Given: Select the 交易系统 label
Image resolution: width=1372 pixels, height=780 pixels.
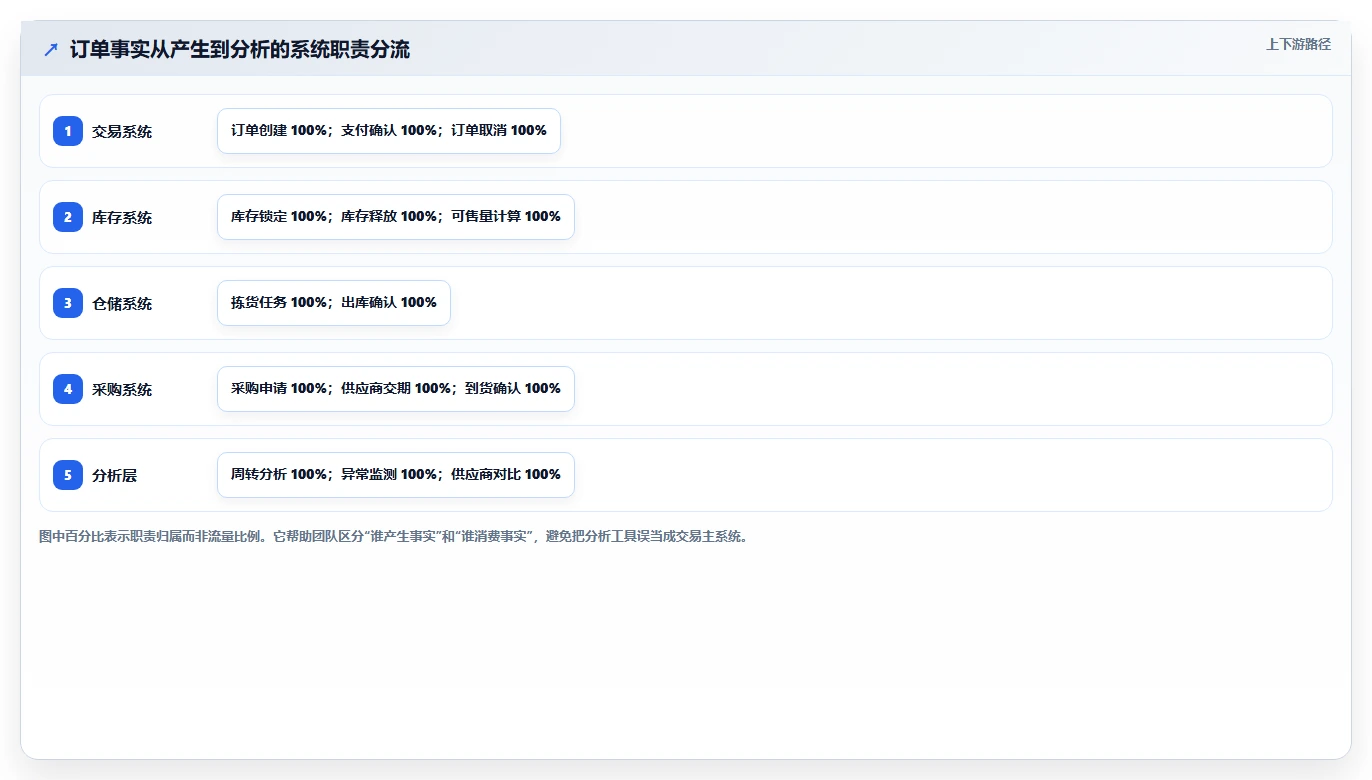Looking at the screenshot, I should coord(122,131).
